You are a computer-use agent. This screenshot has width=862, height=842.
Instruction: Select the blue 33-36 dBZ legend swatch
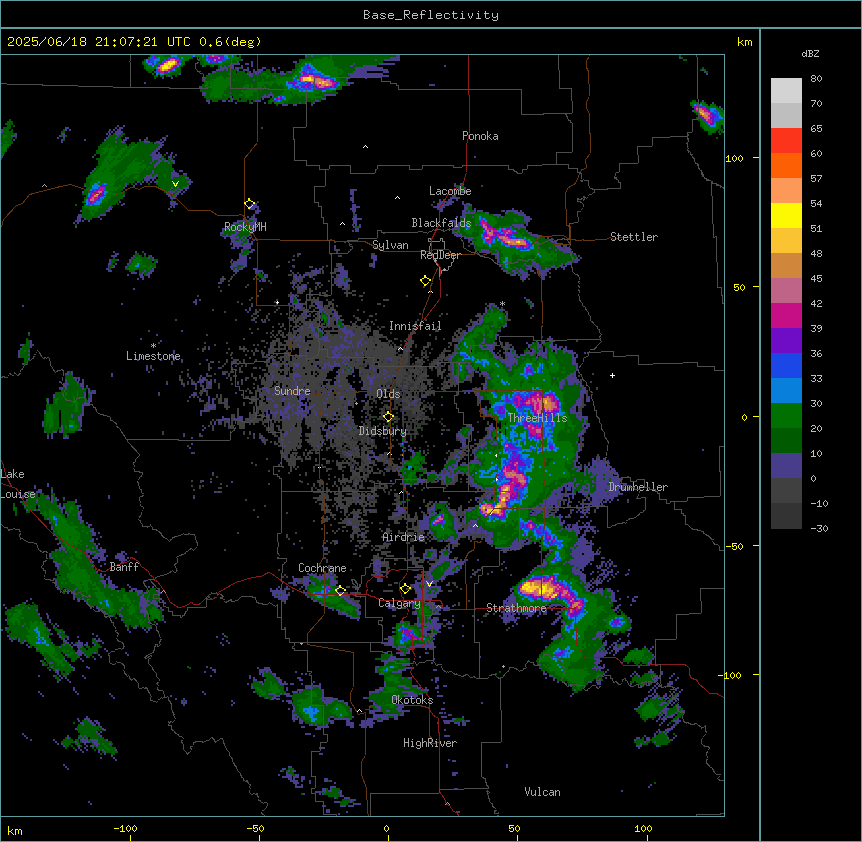(x=786, y=365)
